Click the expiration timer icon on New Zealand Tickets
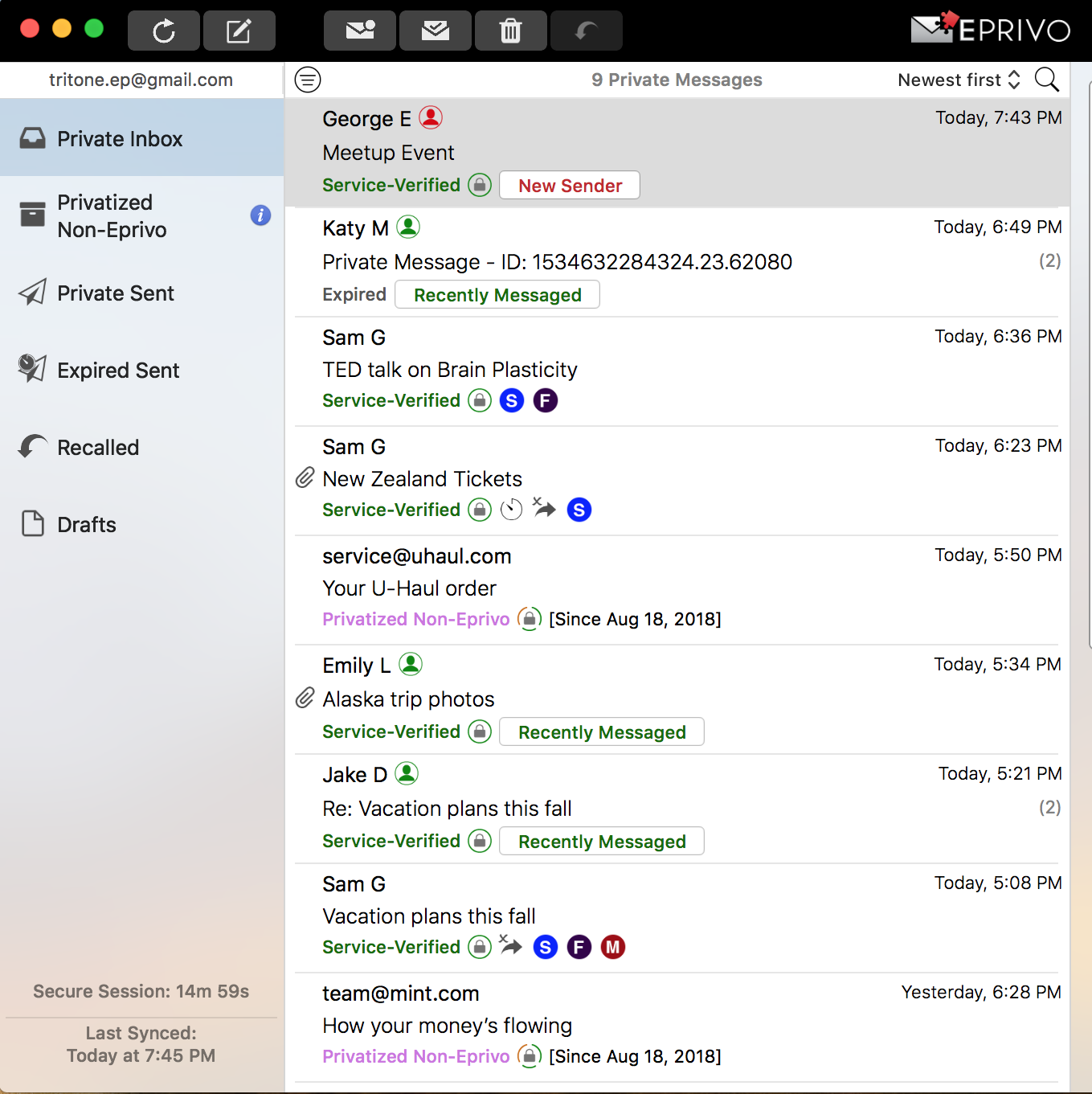 [511, 509]
